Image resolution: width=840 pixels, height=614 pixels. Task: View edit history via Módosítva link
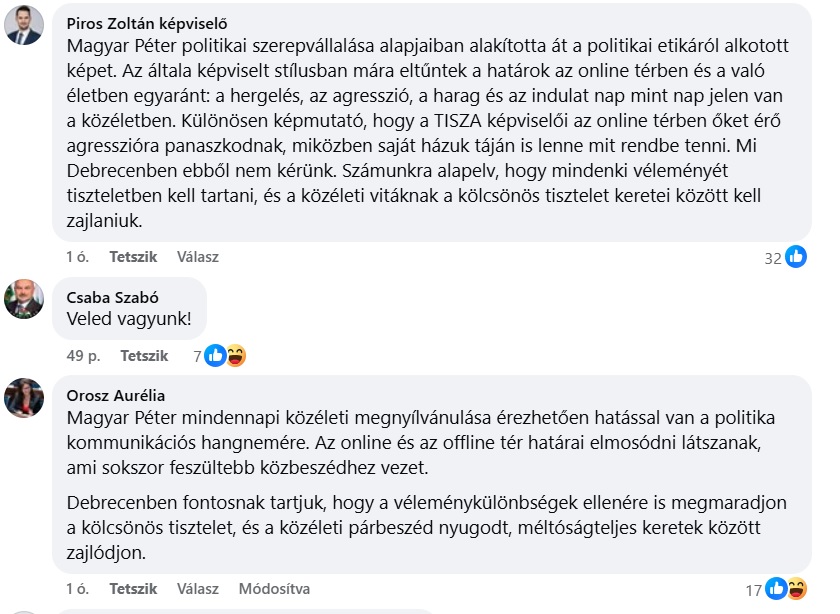(274, 589)
